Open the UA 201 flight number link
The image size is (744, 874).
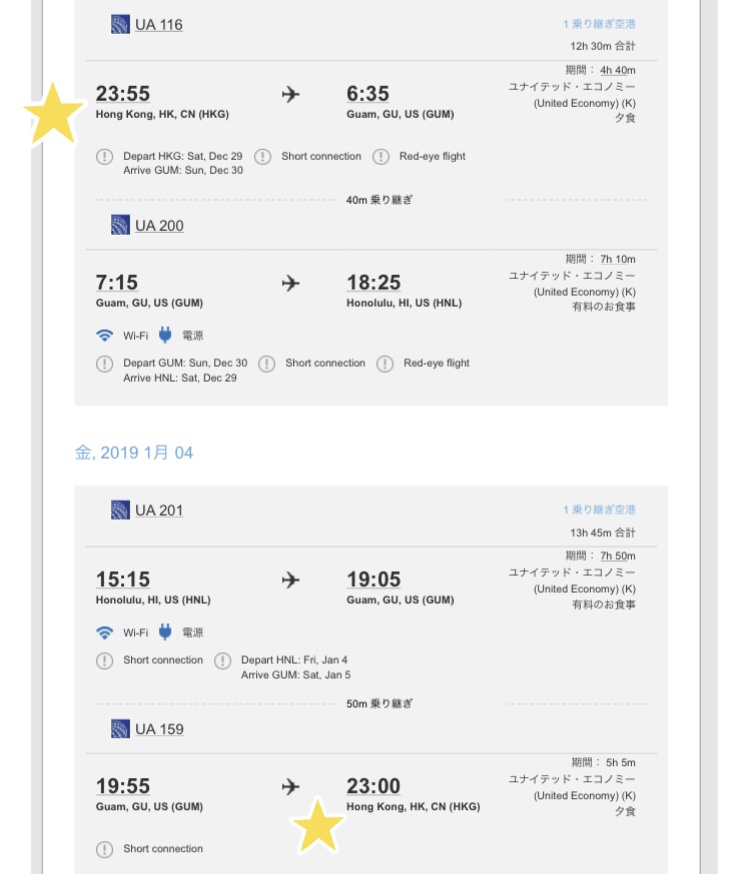point(159,511)
